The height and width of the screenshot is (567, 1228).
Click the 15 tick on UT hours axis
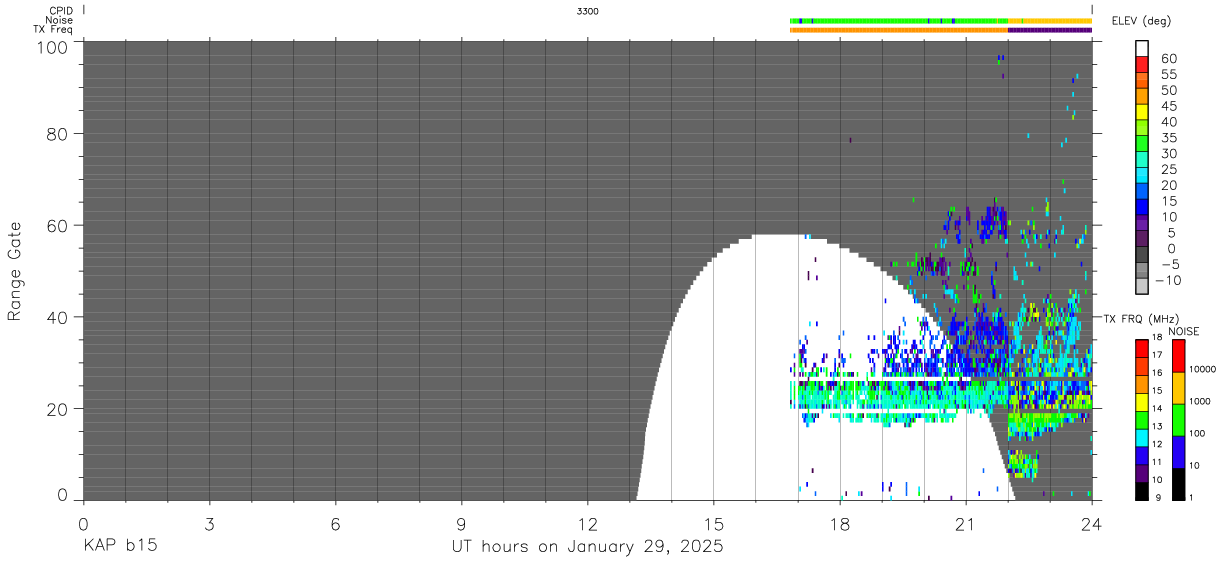click(x=714, y=523)
